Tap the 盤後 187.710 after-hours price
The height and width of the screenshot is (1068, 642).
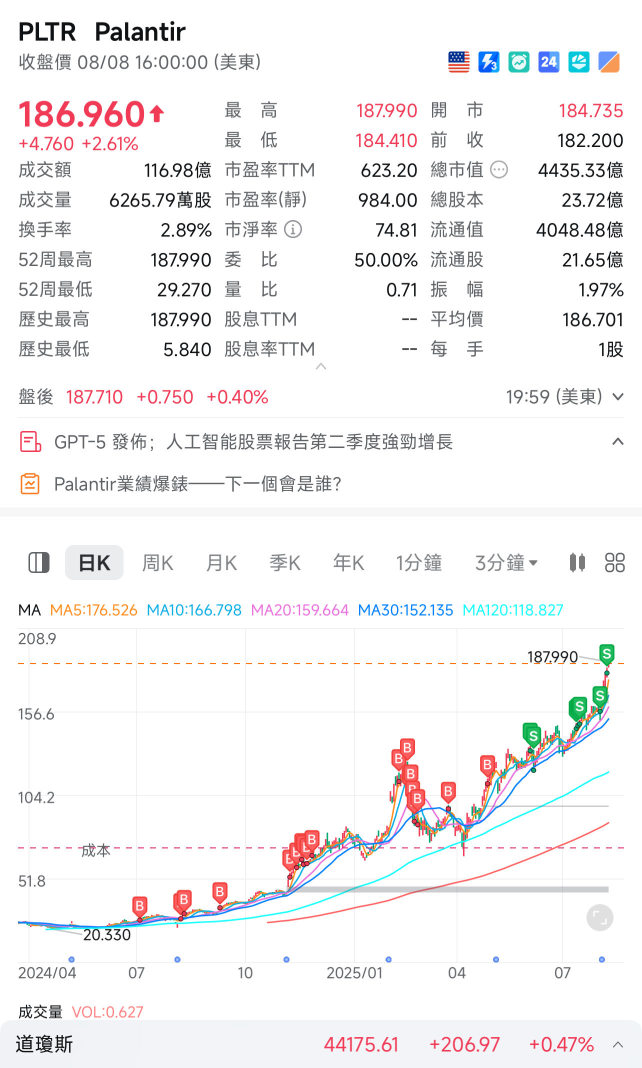[94, 396]
